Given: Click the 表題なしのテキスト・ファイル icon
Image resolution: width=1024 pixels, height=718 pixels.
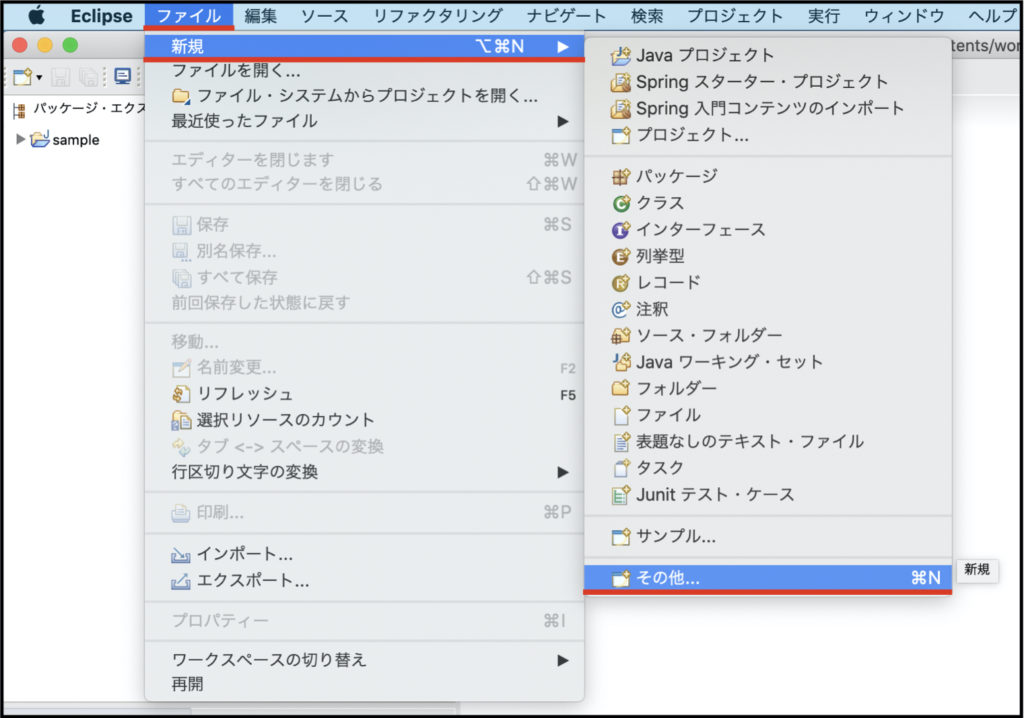Looking at the screenshot, I should 621,442.
